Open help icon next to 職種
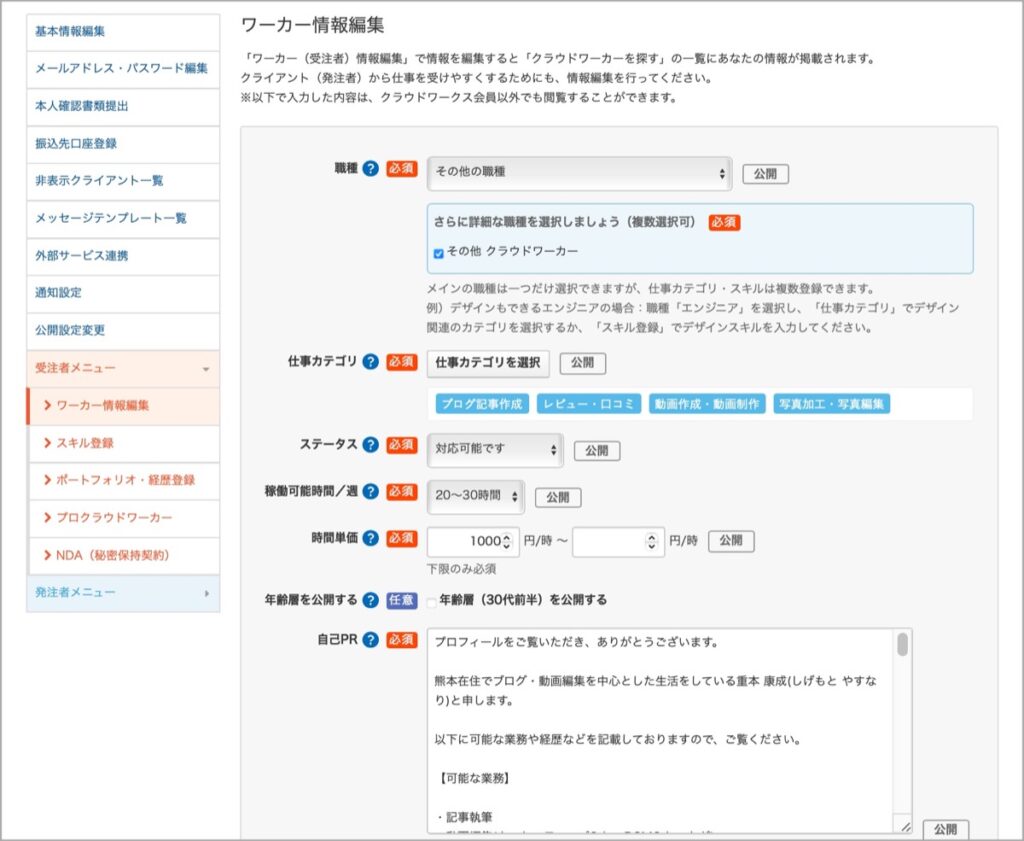Screen dimensions: 1024x841 pos(370,168)
